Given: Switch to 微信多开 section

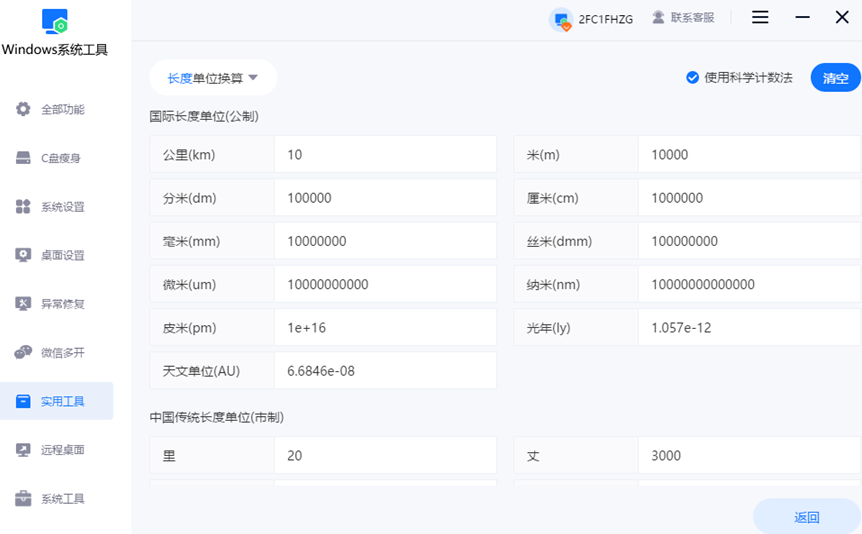Looking at the screenshot, I should coord(63,353).
